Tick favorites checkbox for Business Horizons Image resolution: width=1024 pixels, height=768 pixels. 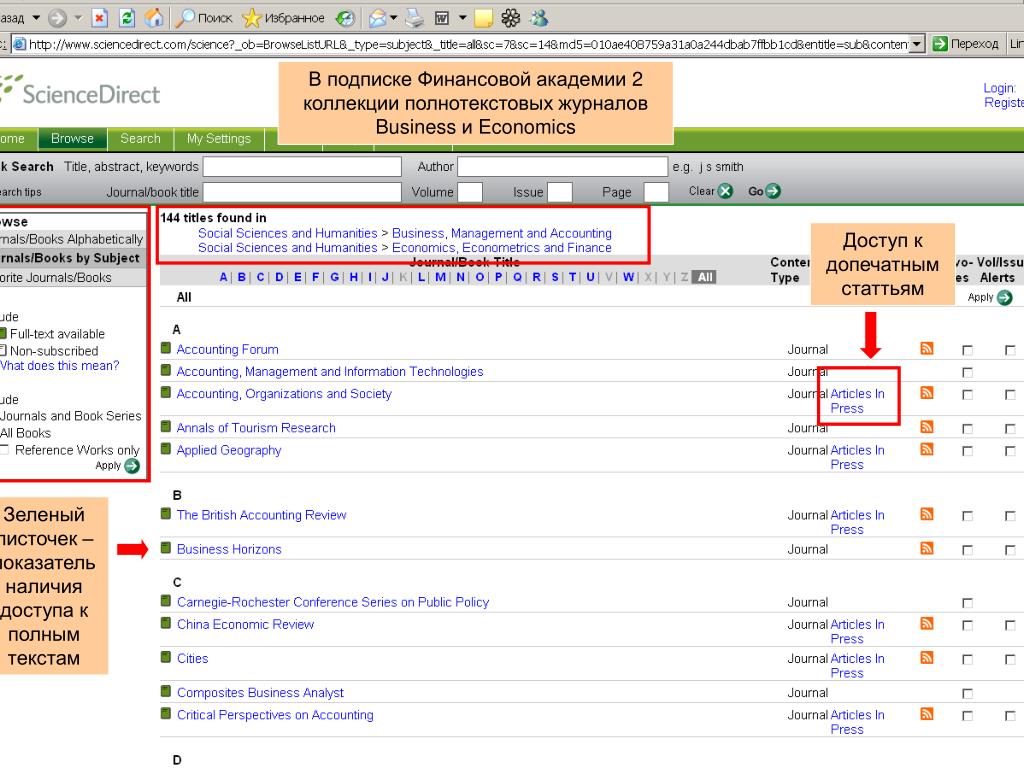(967, 551)
